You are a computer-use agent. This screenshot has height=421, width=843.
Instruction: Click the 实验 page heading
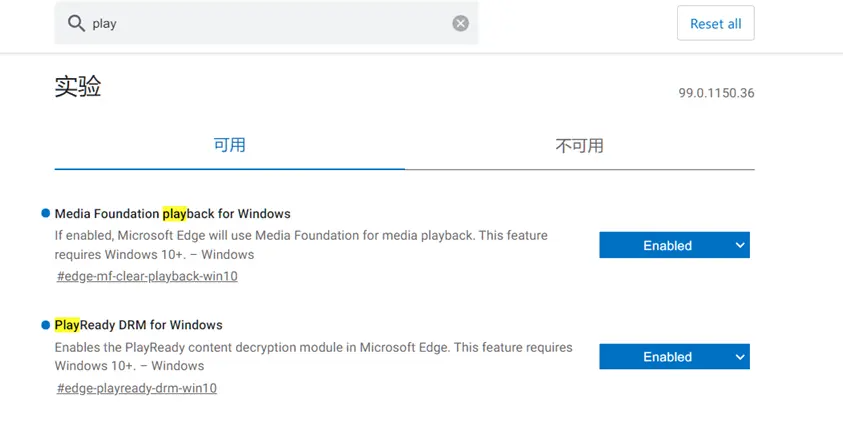pos(78,87)
